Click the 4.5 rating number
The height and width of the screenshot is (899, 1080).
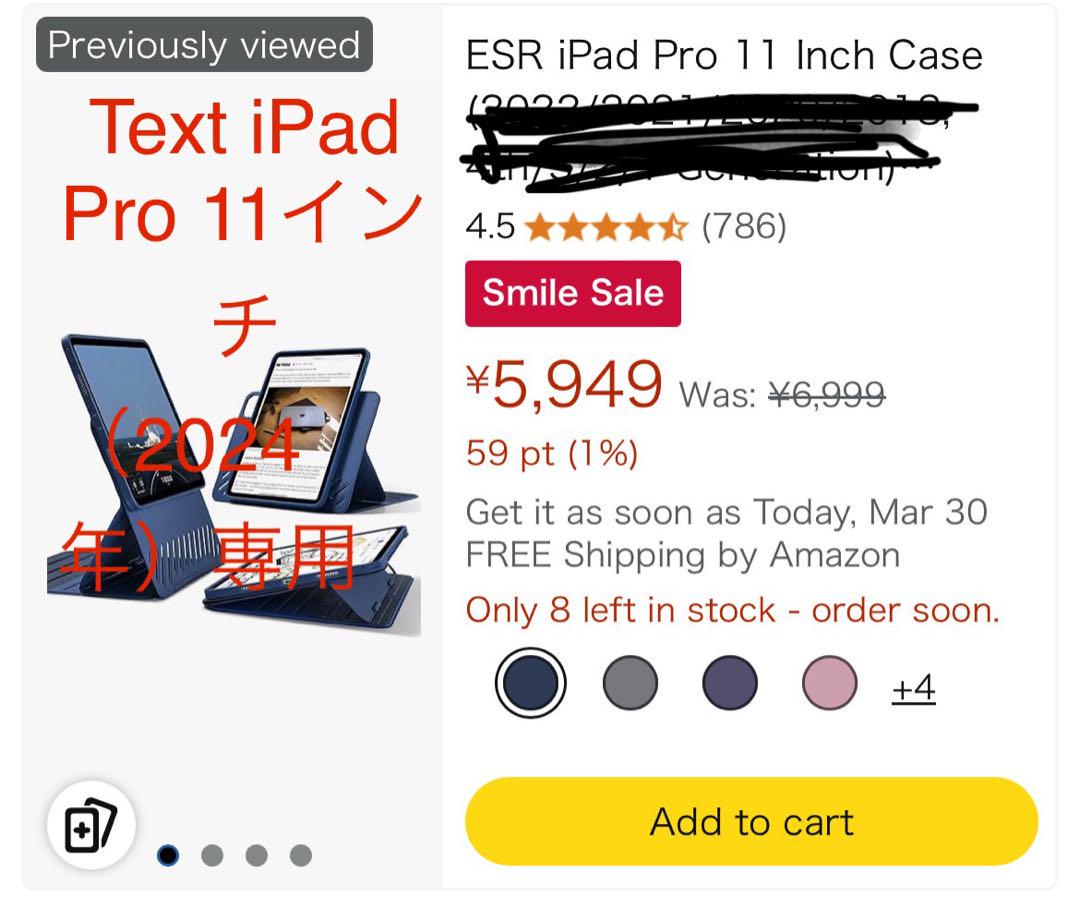click(x=490, y=227)
